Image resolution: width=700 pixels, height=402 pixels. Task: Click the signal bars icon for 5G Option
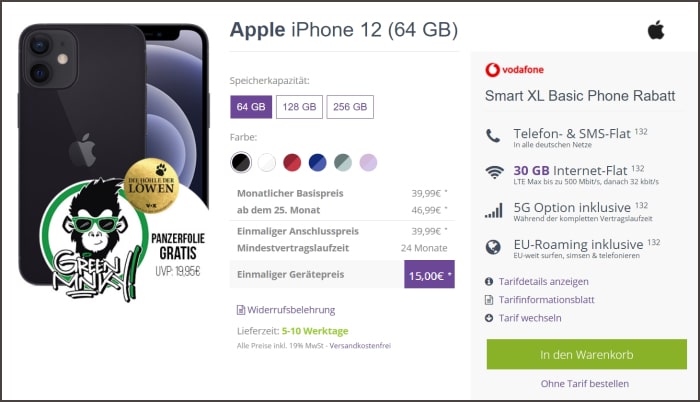tap(494, 210)
